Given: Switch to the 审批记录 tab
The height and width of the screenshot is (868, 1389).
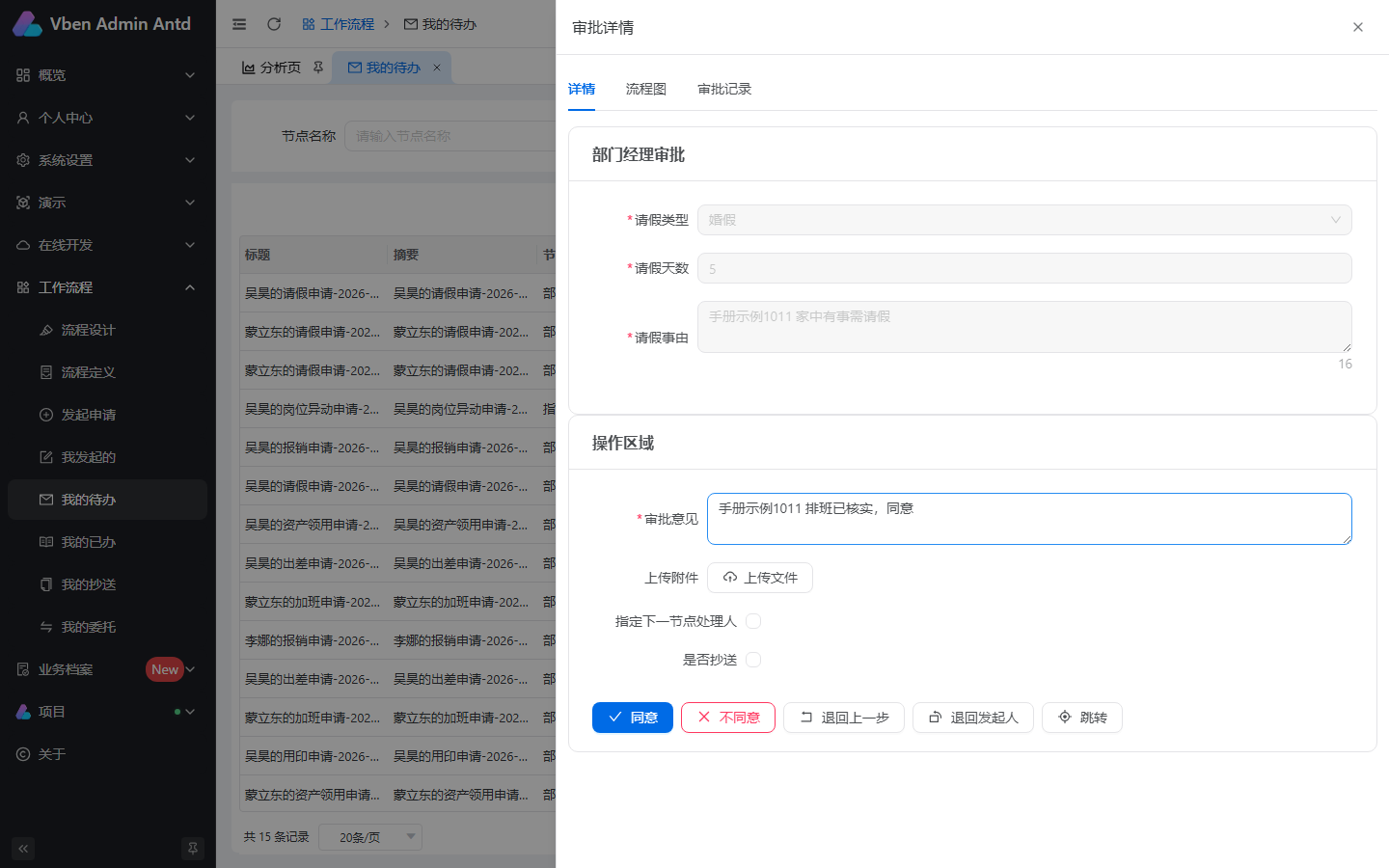Looking at the screenshot, I should tap(724, 89).
